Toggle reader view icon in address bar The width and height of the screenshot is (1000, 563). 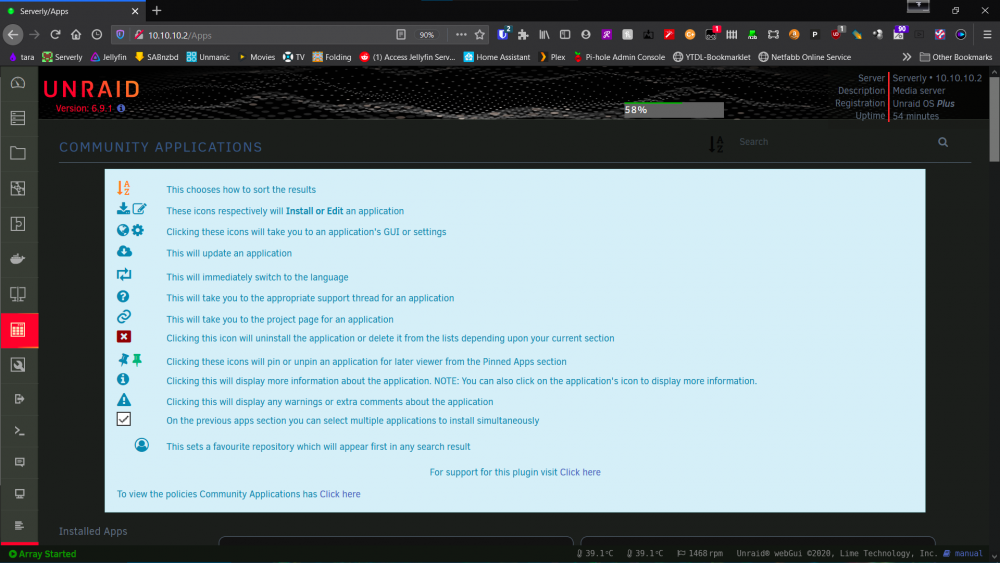401,35
